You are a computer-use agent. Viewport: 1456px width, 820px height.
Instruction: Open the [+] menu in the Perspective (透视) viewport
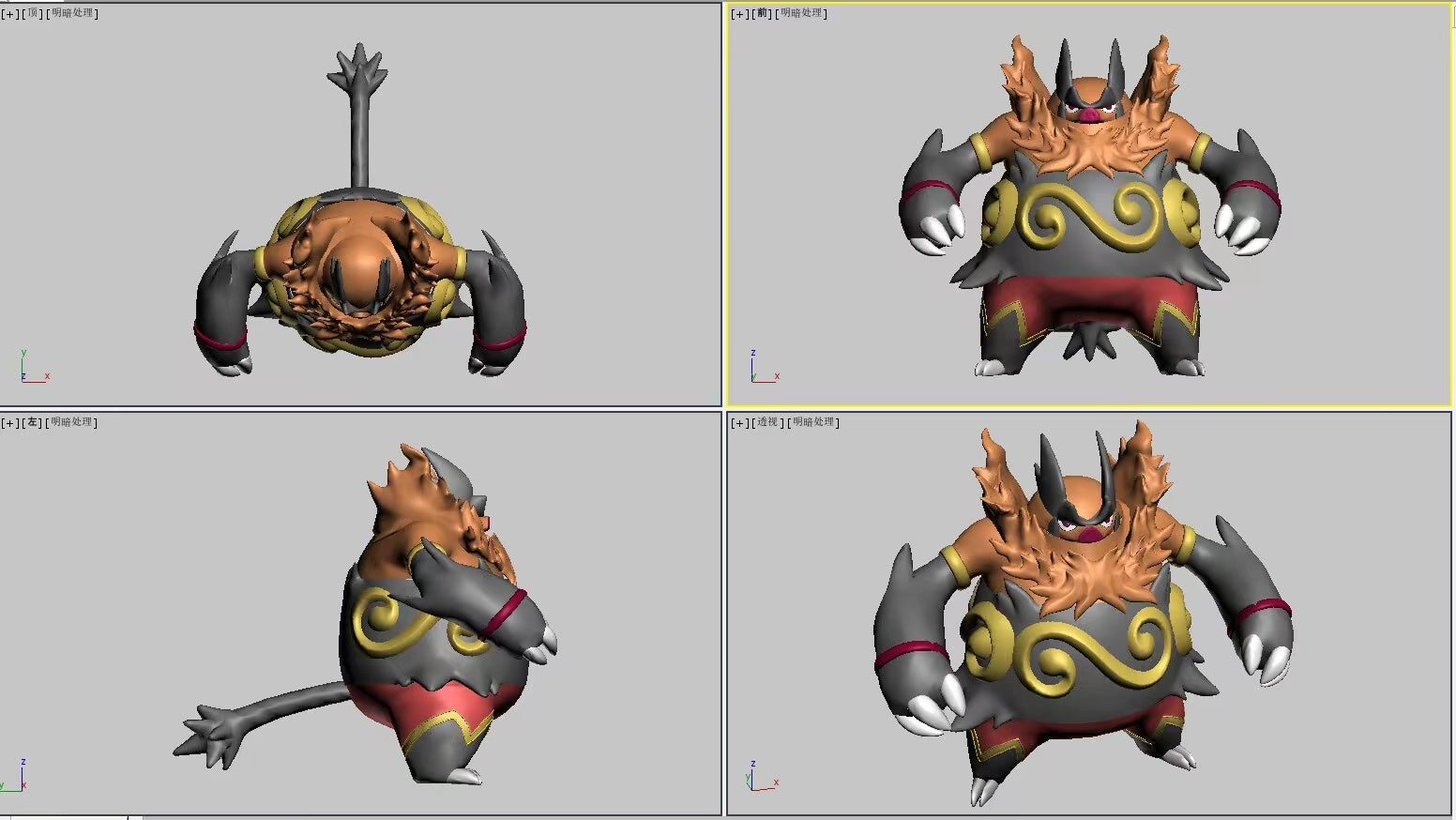[x=740, y=422]
